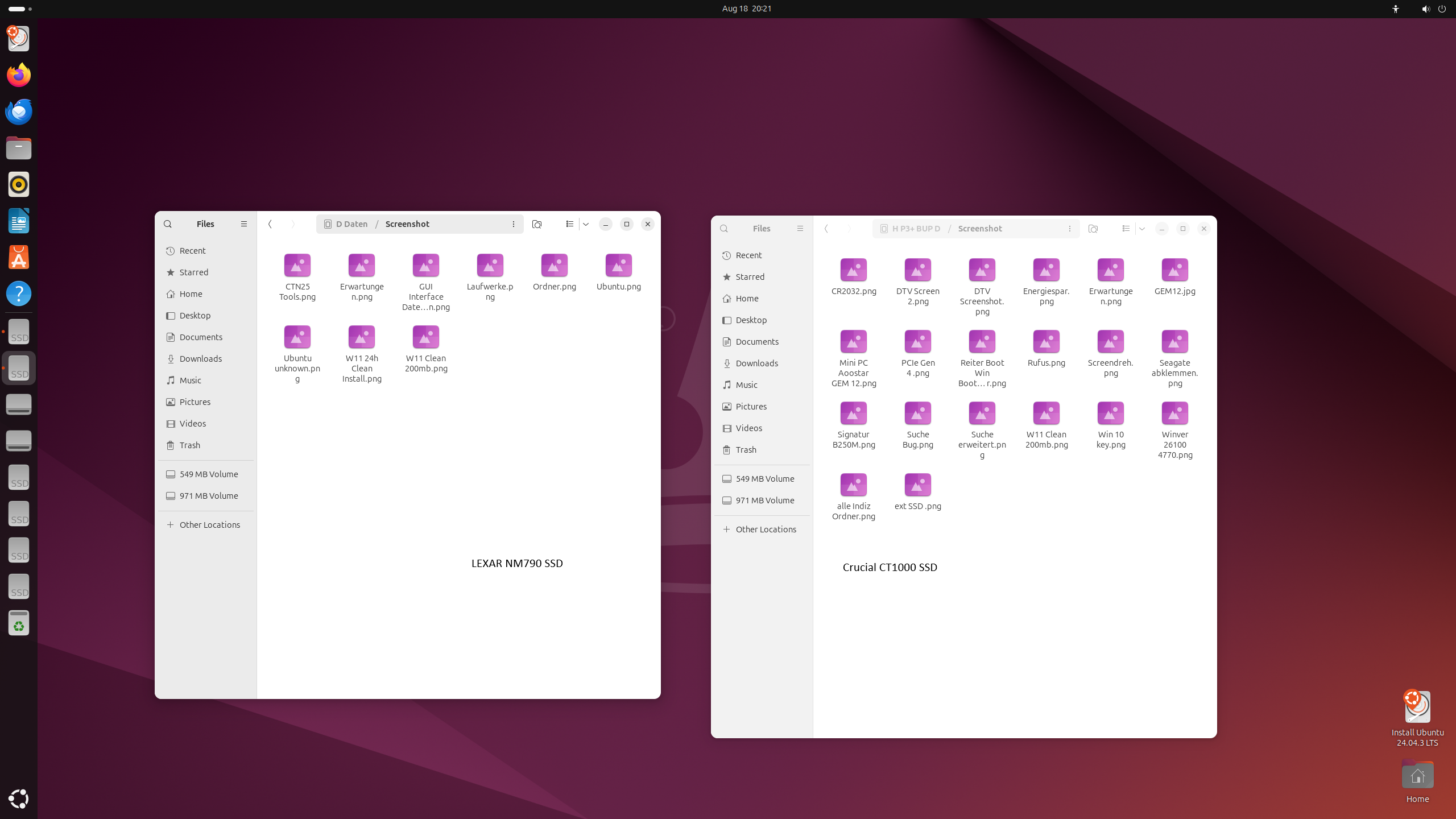Open path options menu beside Screenshot in left window
Image resolution: width=1456 pixels, height=819 pixels.
tap(513, 224)
